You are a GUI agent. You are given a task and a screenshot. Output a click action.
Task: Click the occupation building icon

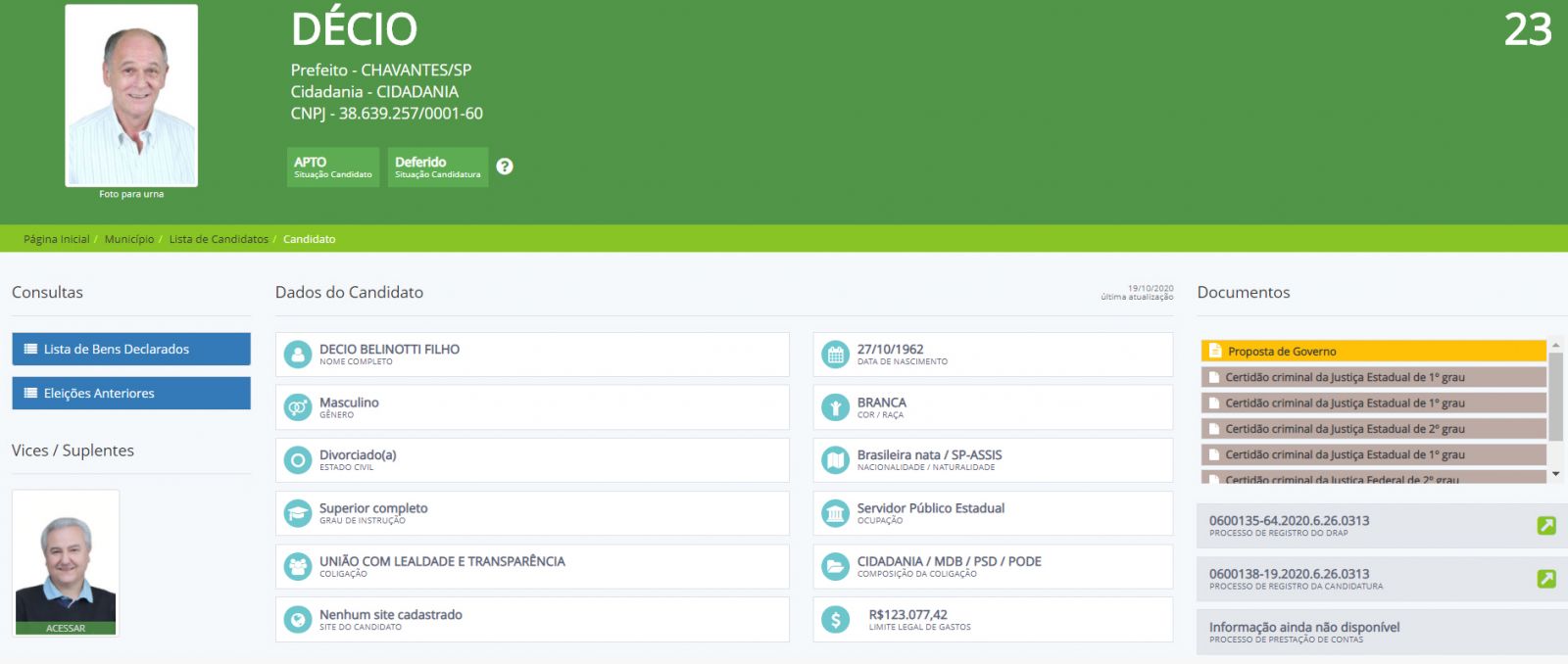(x=835, y=513)
